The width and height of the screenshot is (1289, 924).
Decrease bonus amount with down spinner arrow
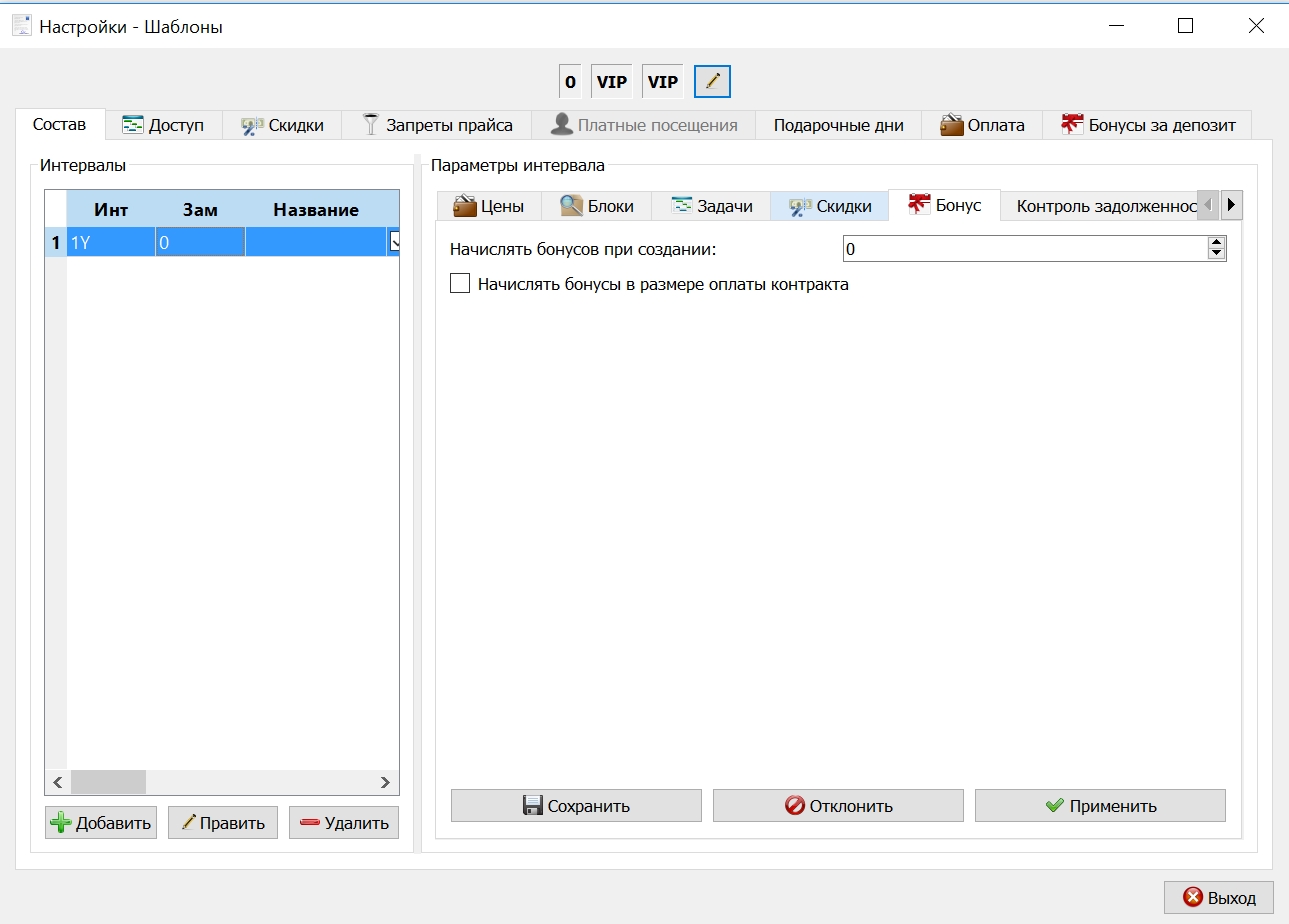tap(1216, 254)
